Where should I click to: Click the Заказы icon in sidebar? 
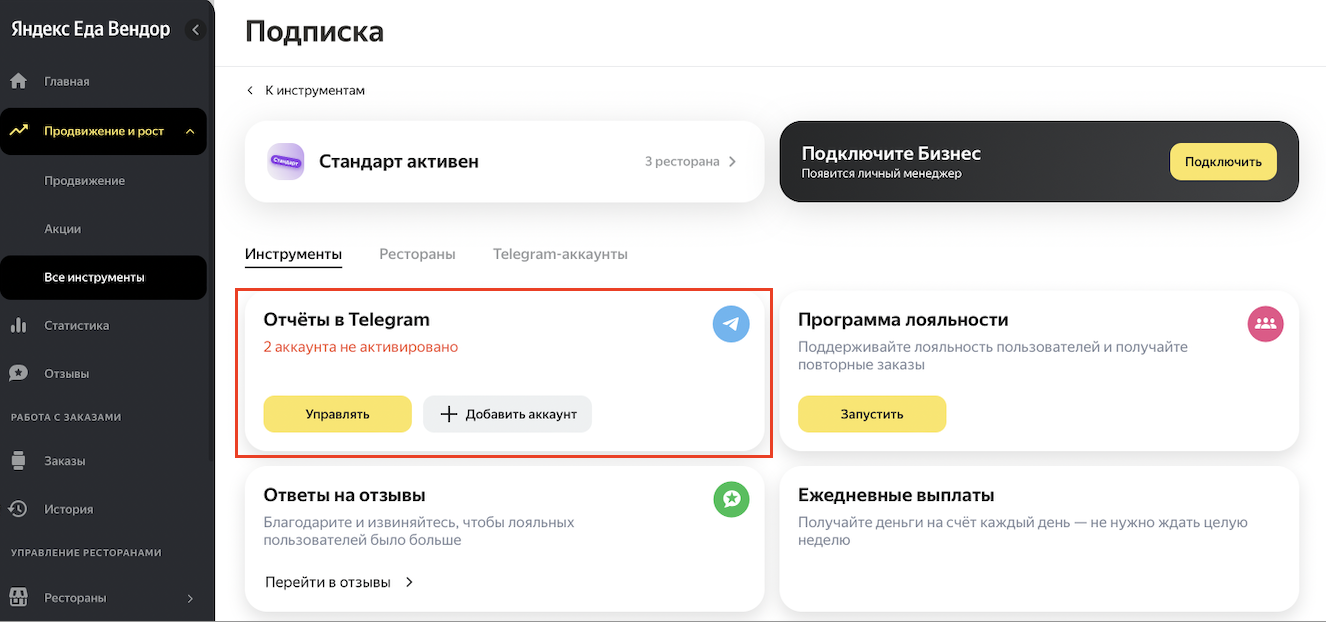pos(18,461)
